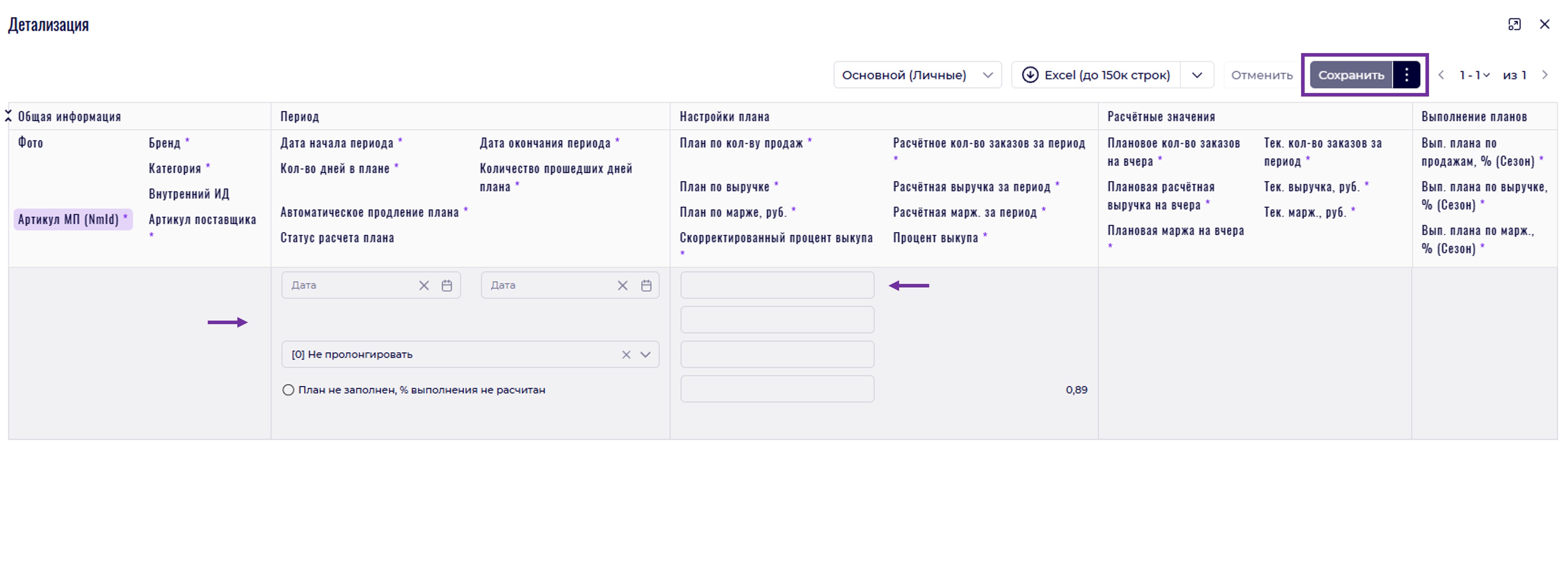Click the 'План по кол-ву продаж' input field

click(777, 286)
